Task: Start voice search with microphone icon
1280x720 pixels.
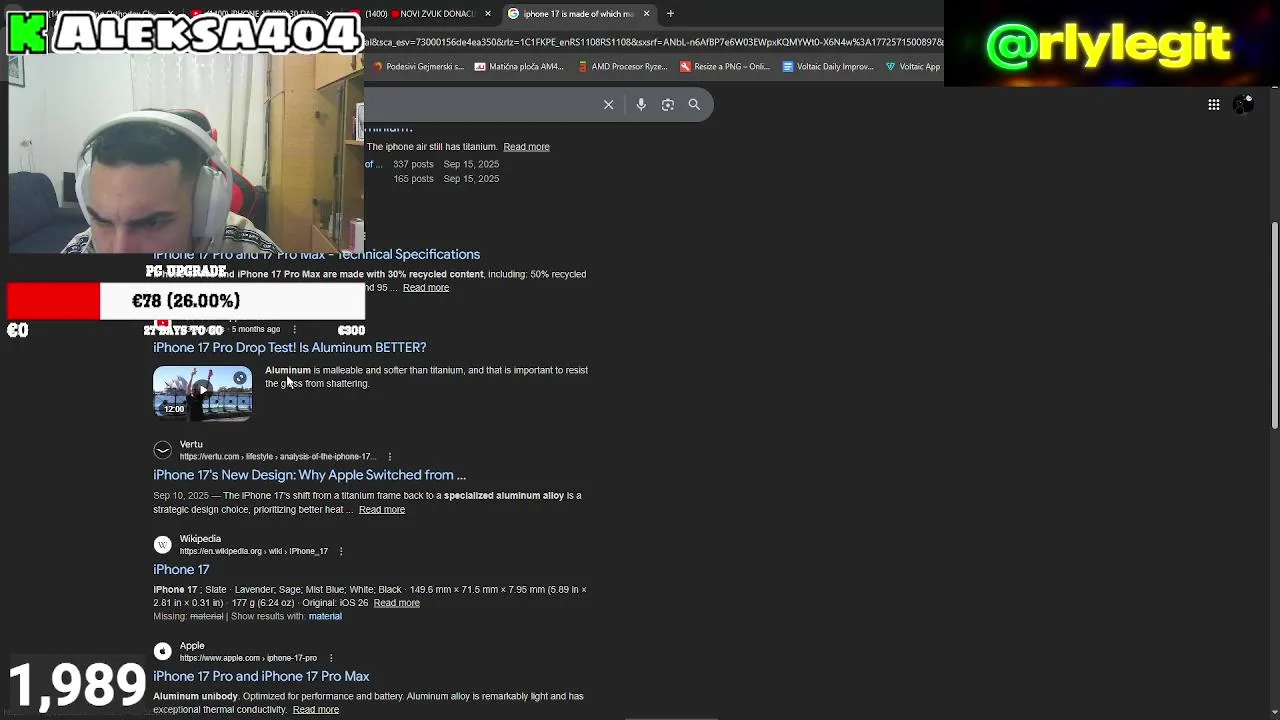Action: click(x=641, y=104)
